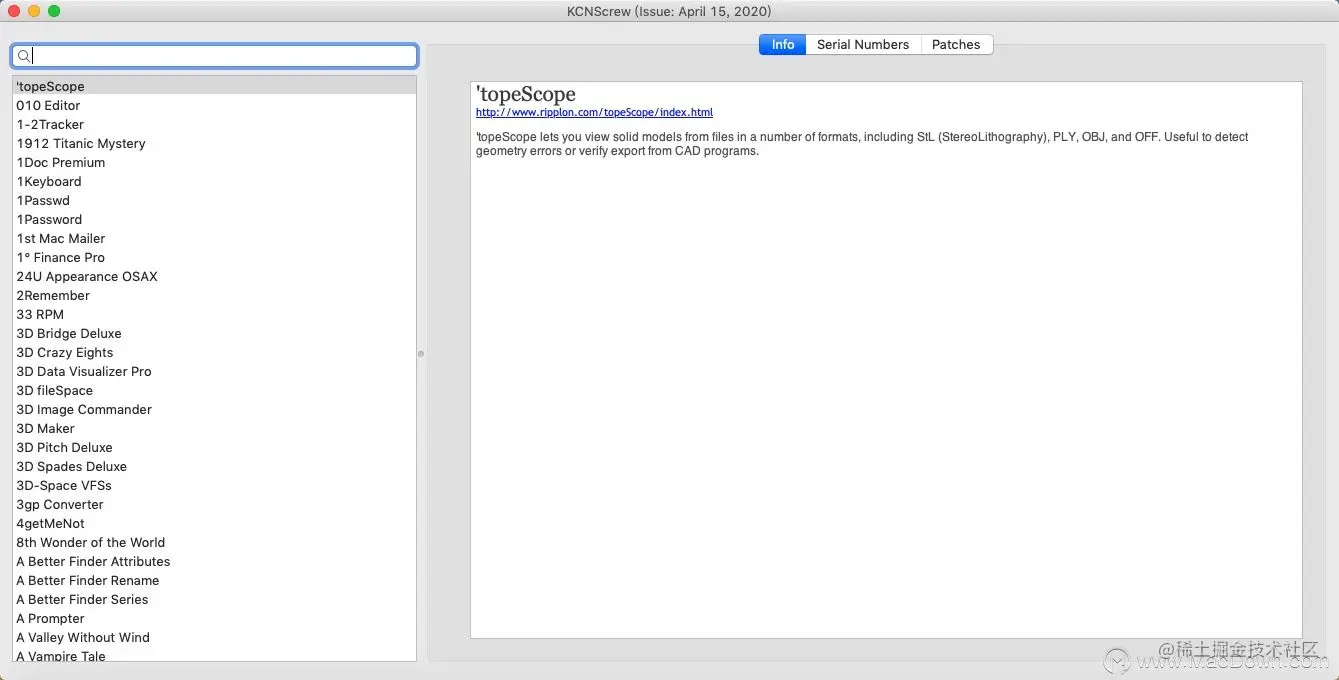Click the magnifier icon in search field
1339x680 pixels.
pos(24,56)
